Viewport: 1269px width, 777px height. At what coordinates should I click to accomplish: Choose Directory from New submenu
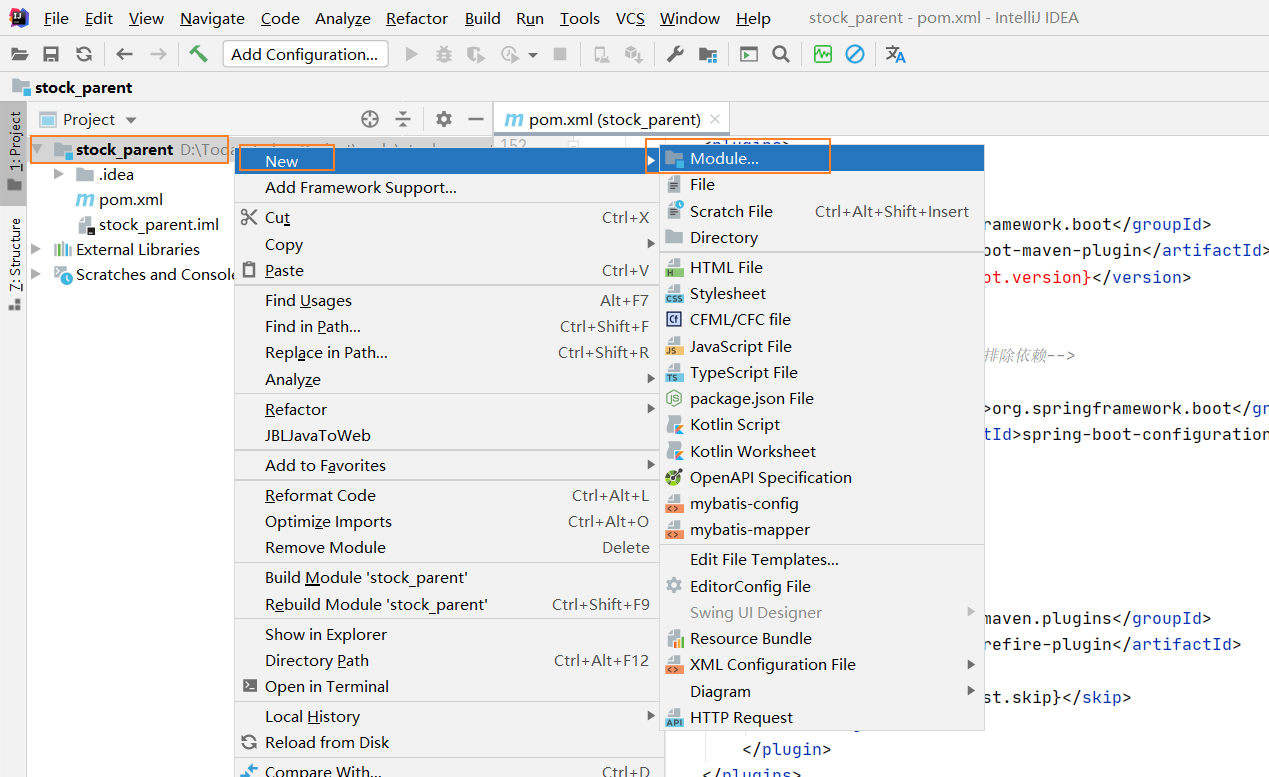point(822,237)
